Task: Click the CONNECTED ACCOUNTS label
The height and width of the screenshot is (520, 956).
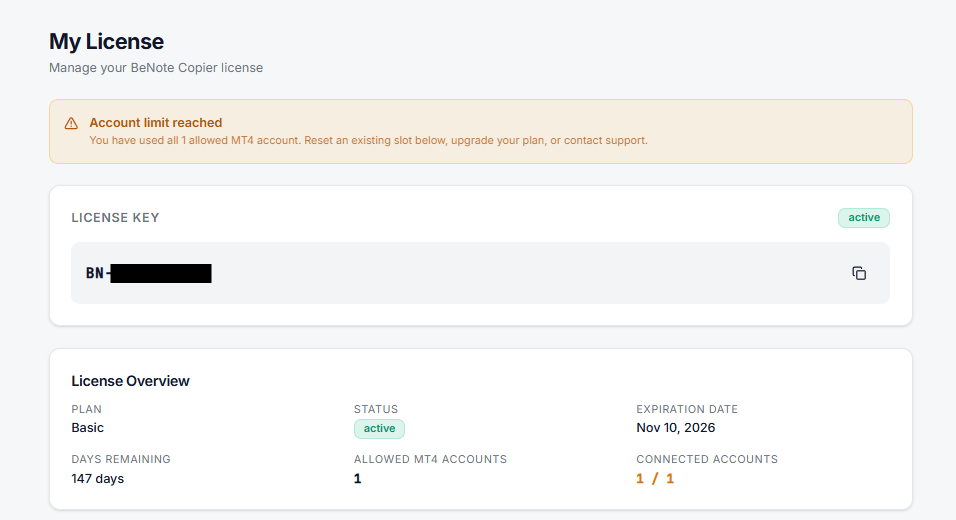Action: [x=707, y=459]
